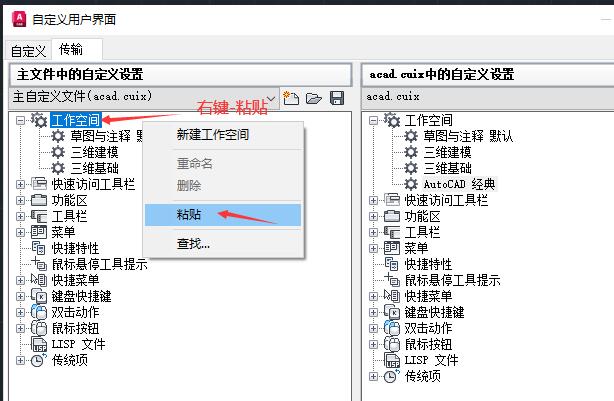Screen dimensions: 614x401
Task: Expand right panel 传统项 node
Action: pos(373,376)
